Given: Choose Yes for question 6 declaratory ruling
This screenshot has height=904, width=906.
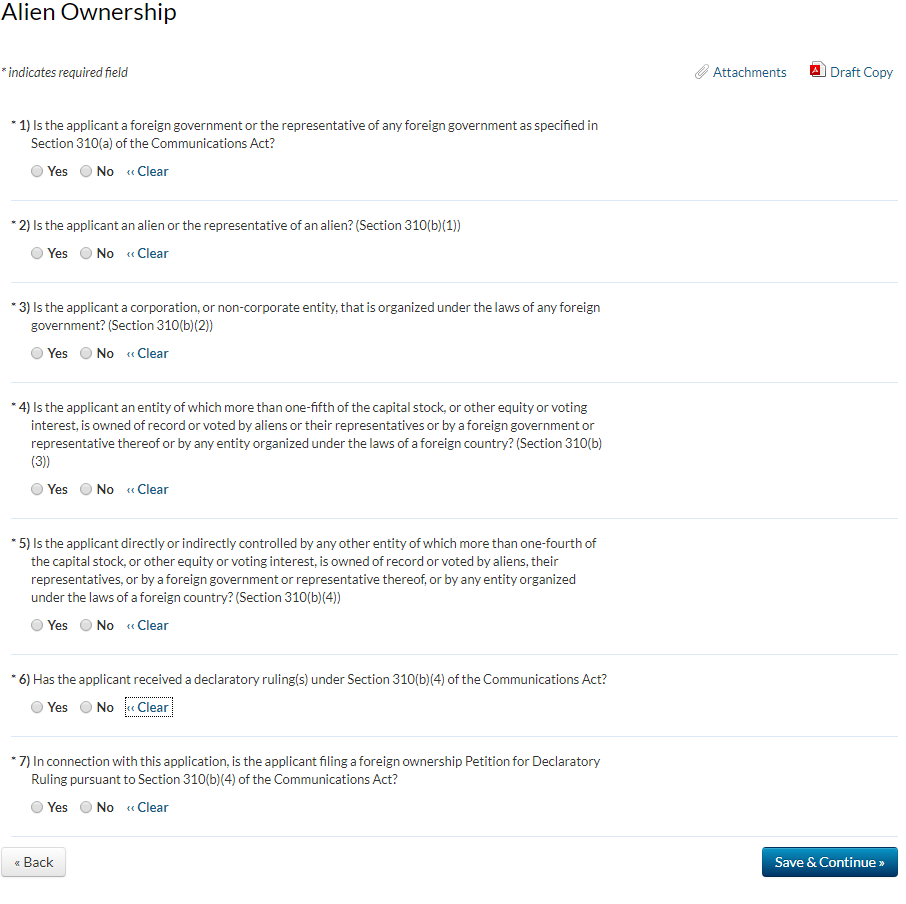Looking at the screenshot, I should 37,707.
